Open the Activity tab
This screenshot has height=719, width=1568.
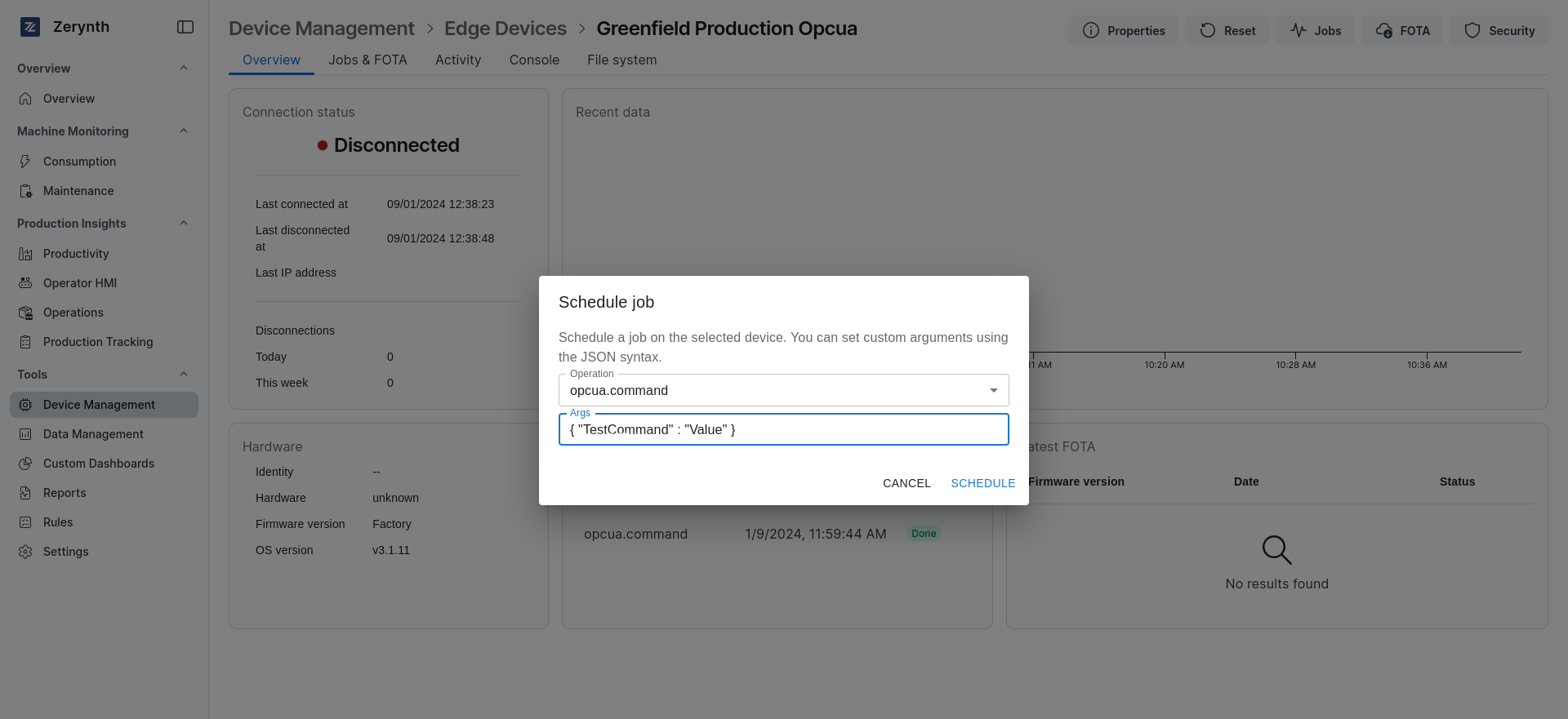tap(458, 60)
